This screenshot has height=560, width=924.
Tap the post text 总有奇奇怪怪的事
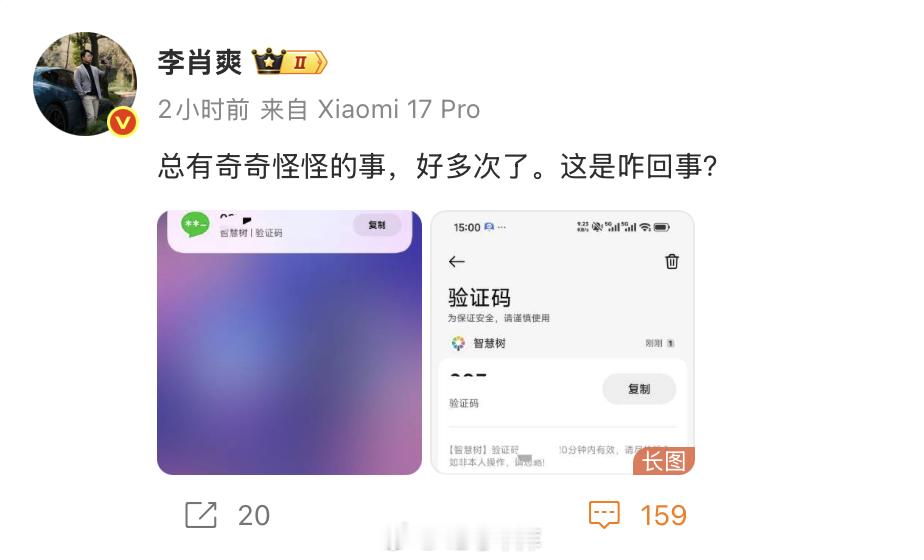(x=272, y=166)
